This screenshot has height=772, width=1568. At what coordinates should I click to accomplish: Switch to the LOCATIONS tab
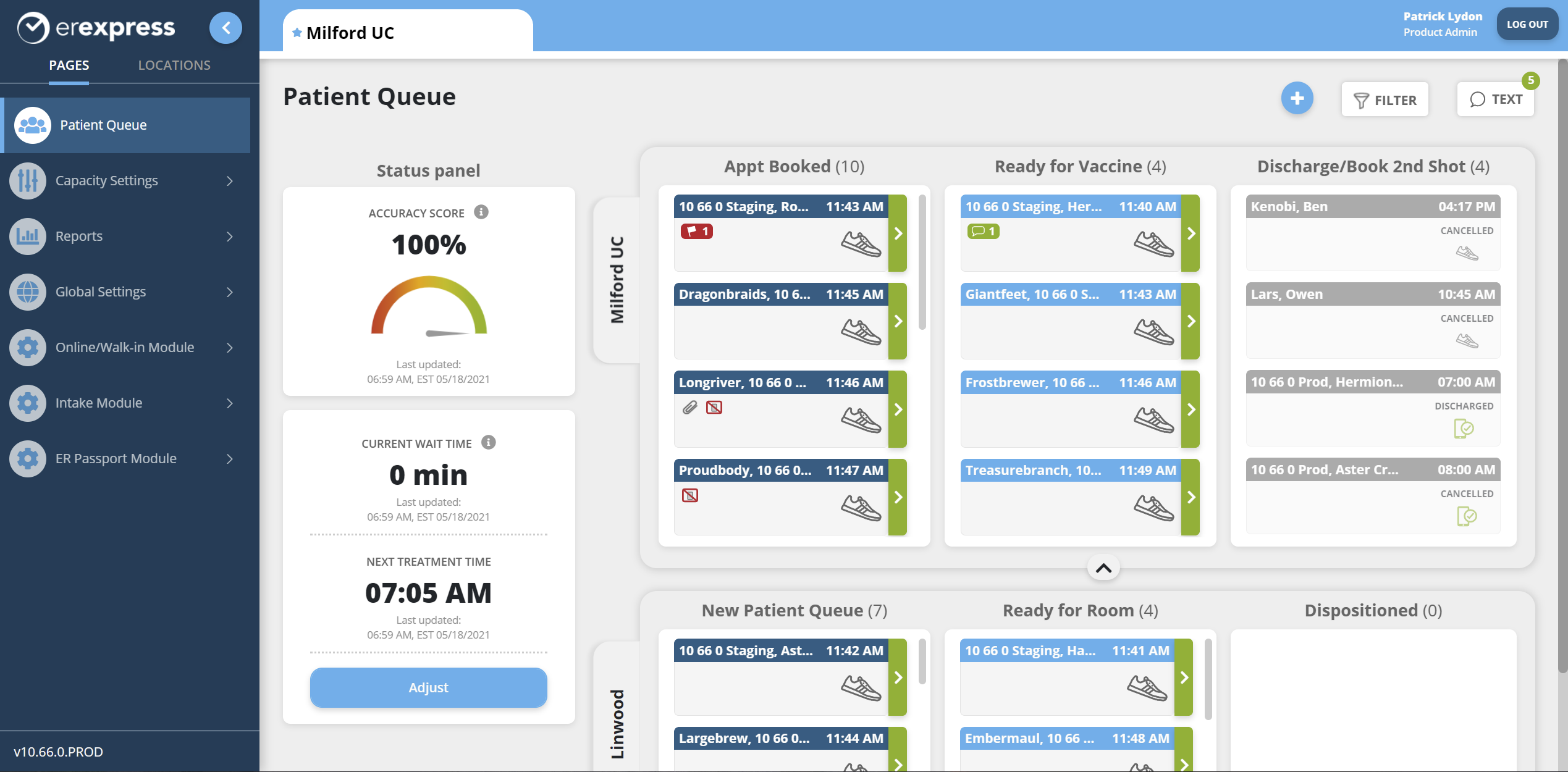[x=174, y=65]
